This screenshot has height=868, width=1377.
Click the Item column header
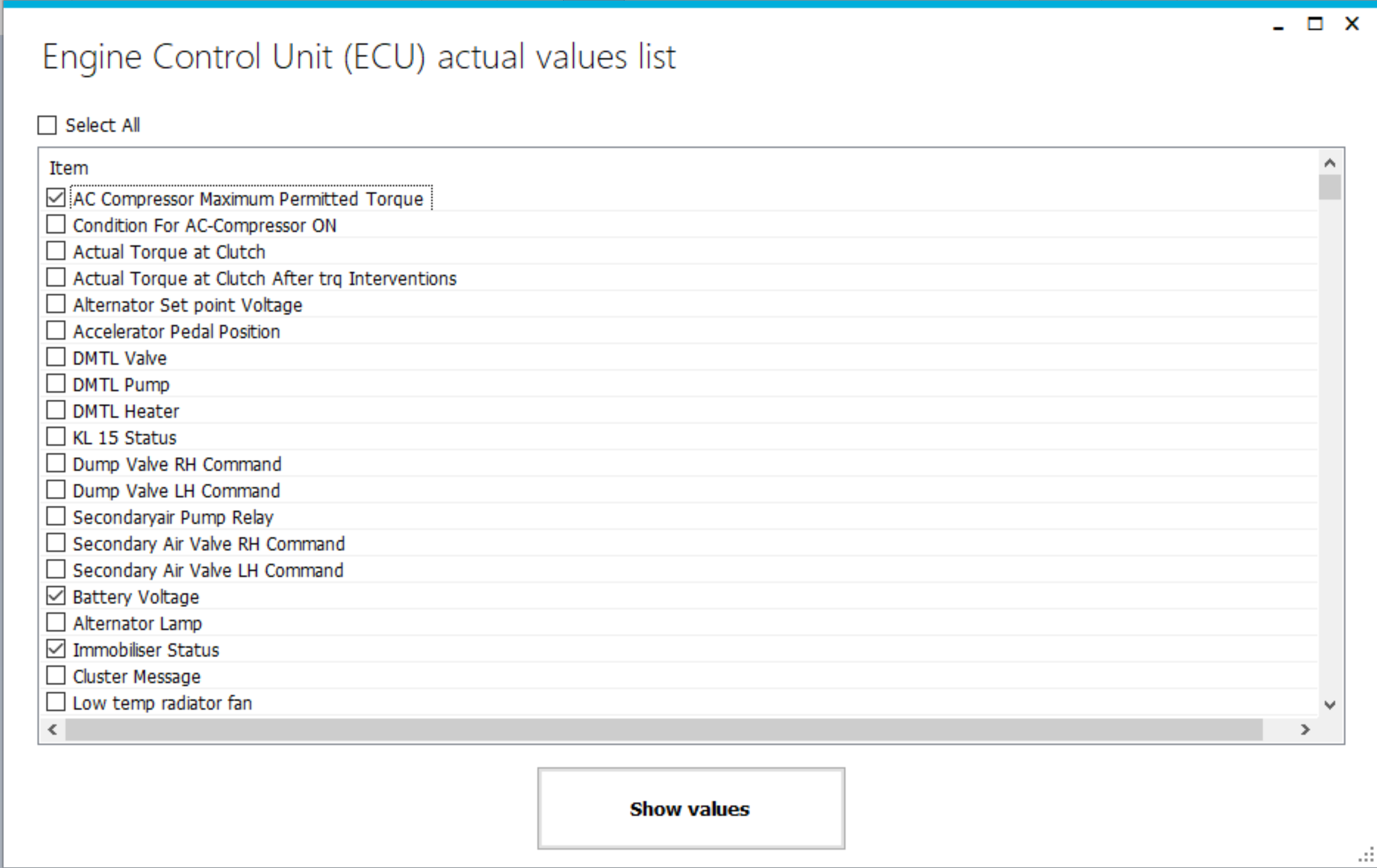[x=69, y=168]
